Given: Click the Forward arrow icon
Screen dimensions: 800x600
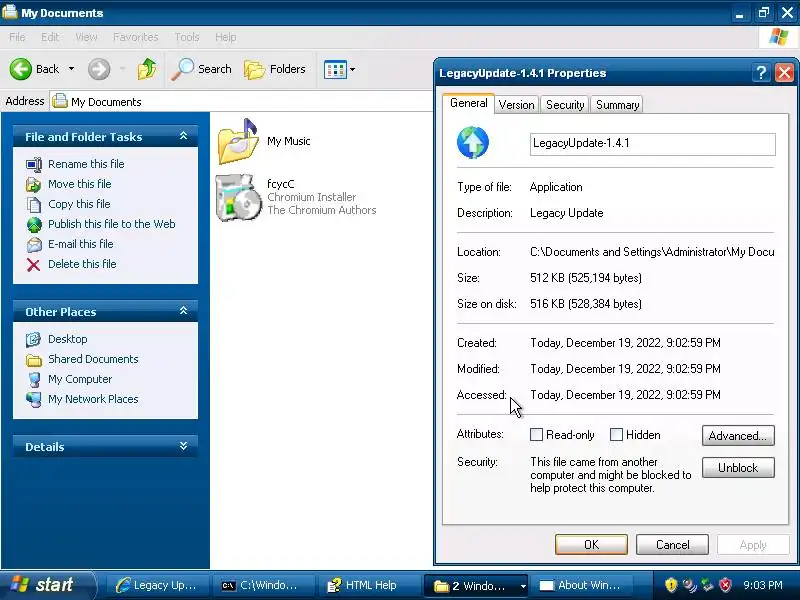Looking at the screenshot, I should coord(99,69).
